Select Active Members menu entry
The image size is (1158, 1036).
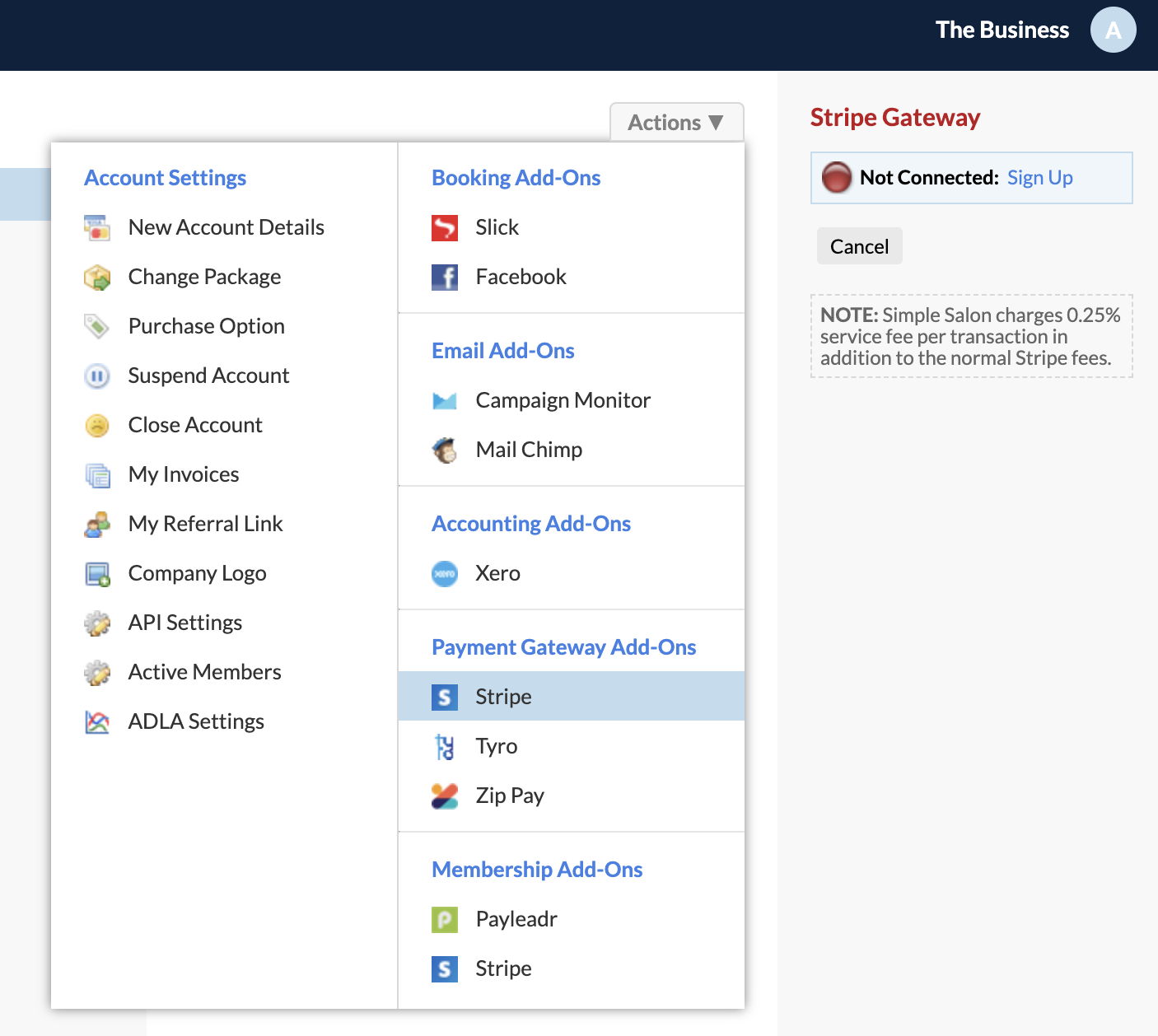pos(225,672)
